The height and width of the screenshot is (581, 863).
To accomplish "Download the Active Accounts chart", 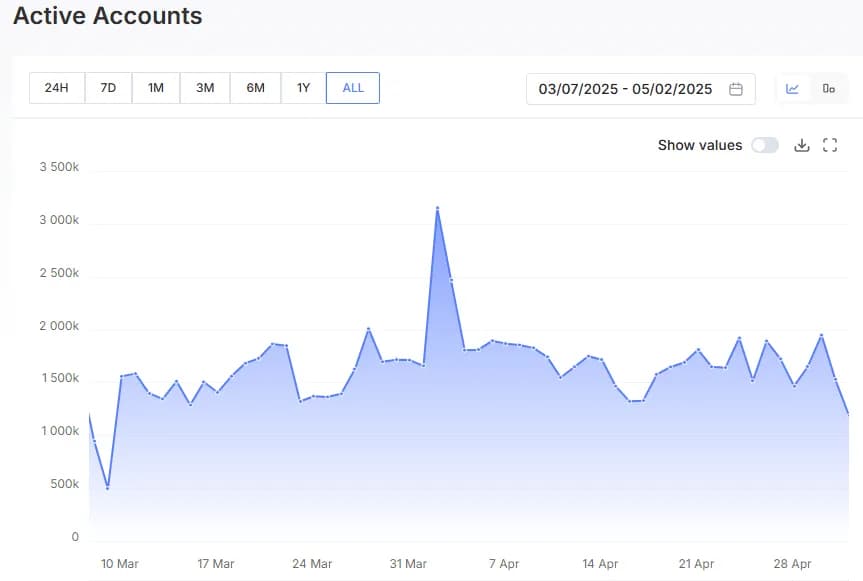I will pyautogui.click(x=801, y=145).
